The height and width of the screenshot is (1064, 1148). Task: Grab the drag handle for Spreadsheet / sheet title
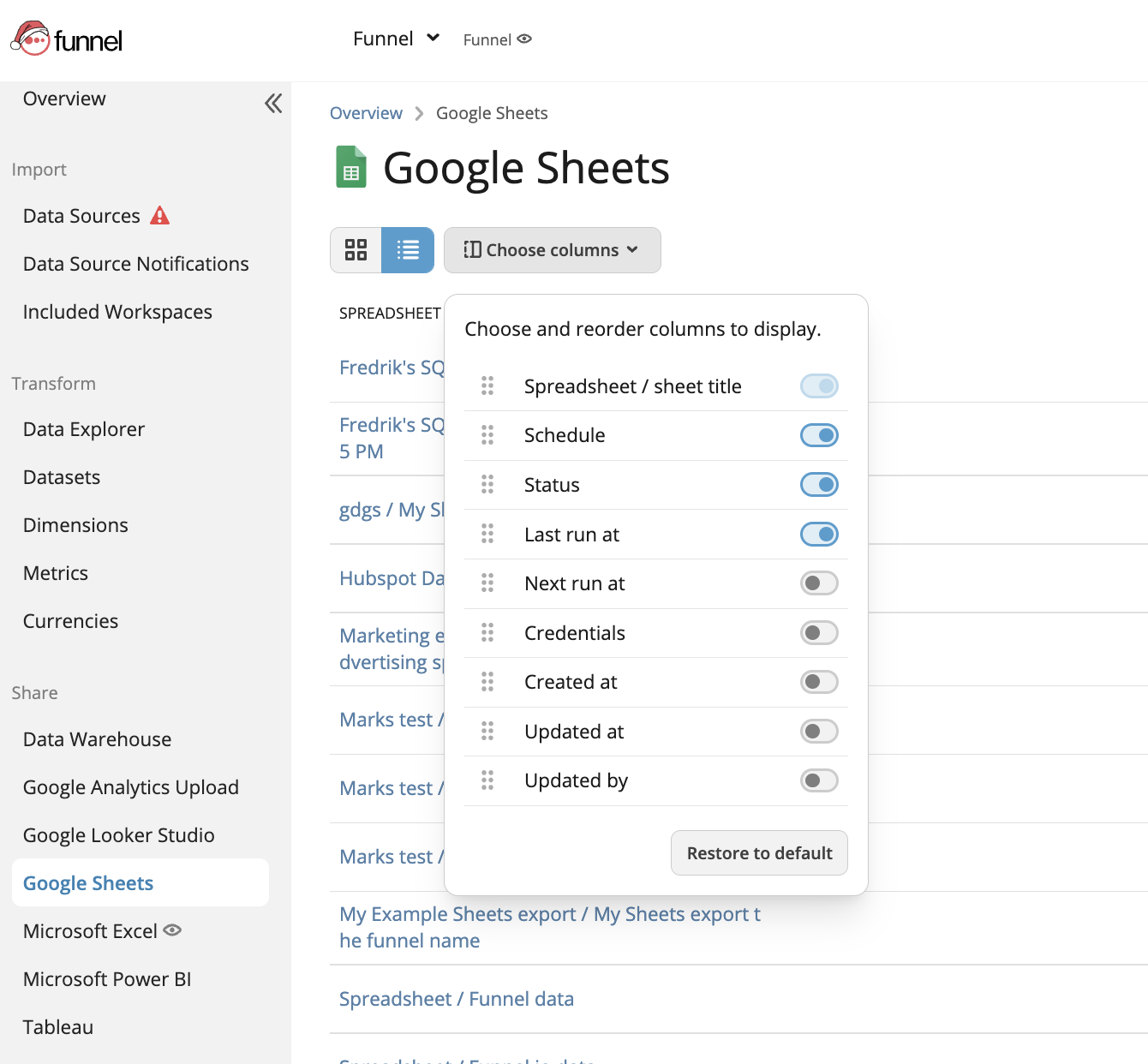[x=487, y=386]
